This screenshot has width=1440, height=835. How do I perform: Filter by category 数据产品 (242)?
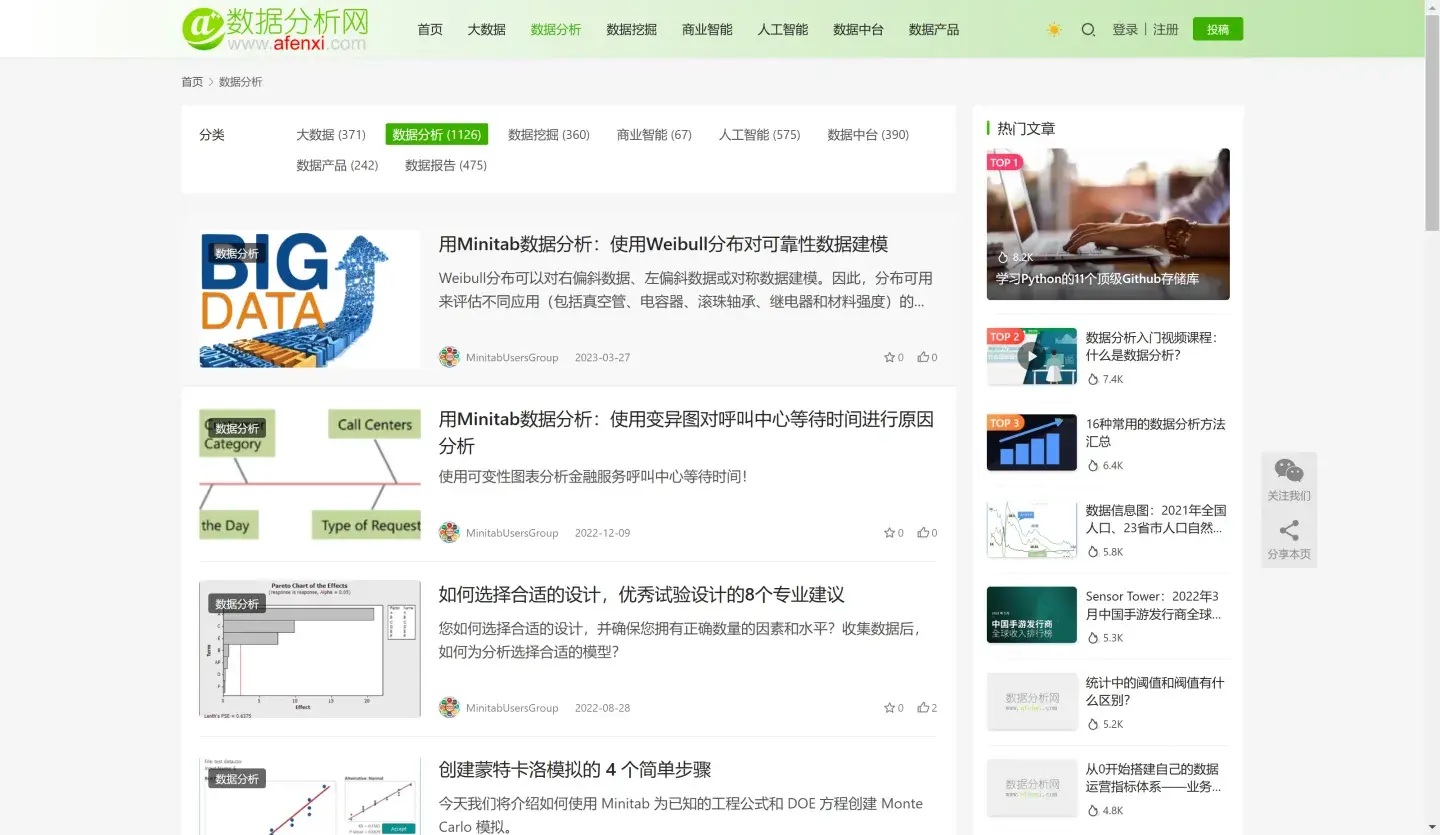(337, 165)
